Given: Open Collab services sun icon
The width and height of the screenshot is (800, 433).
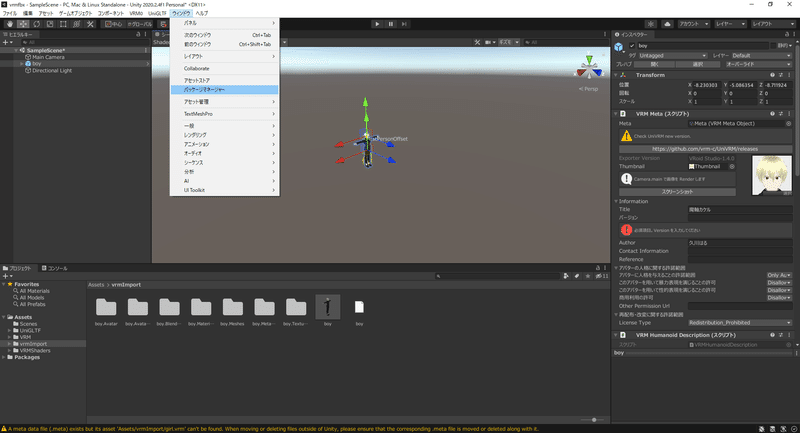Looking at the screenshot, I should coord(651,24).
